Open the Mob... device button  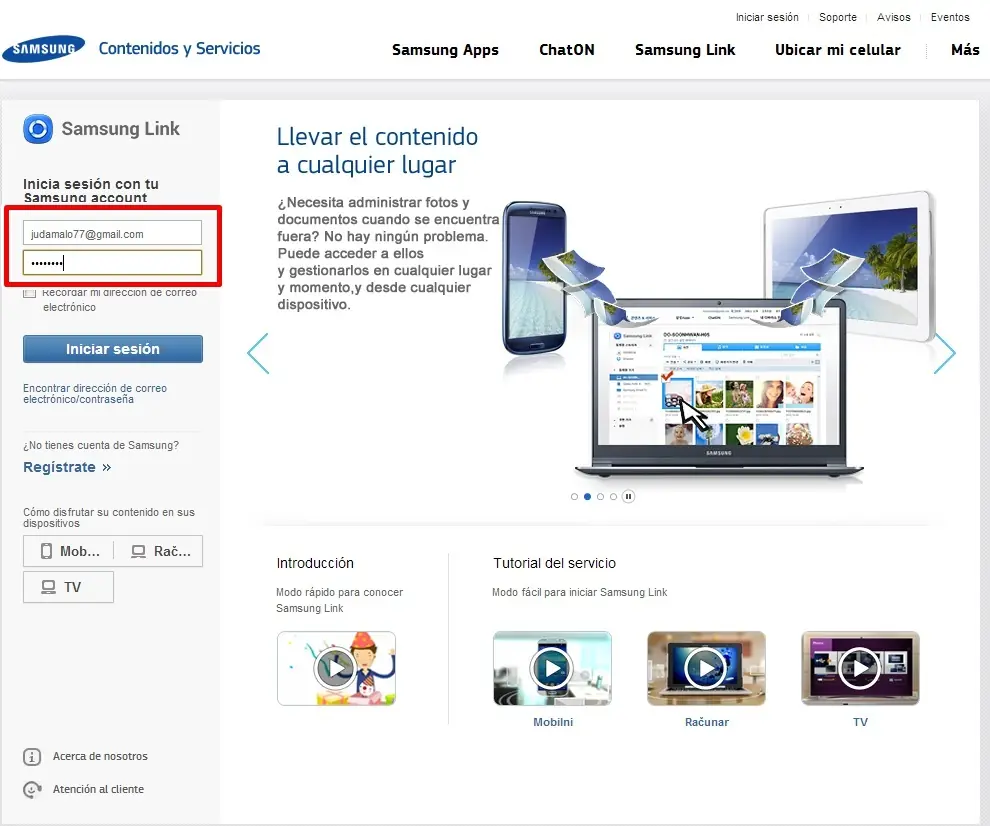coord(69,551)
